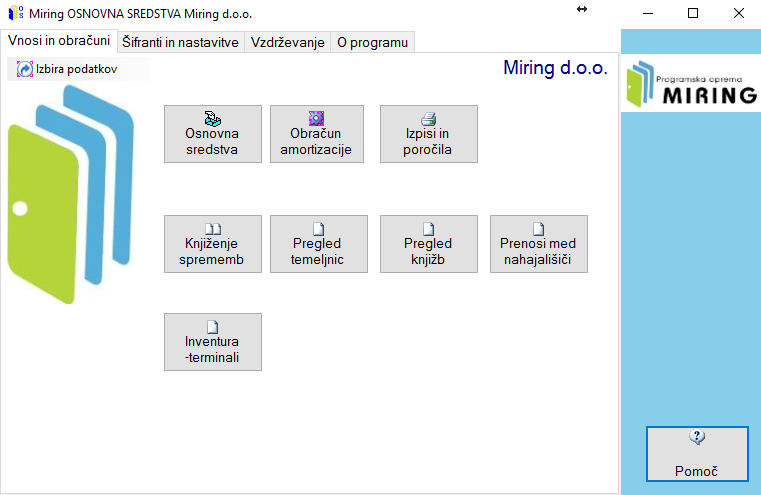
Task: Click the Miring d.o.o. company label
Action: tap(555, 68)
